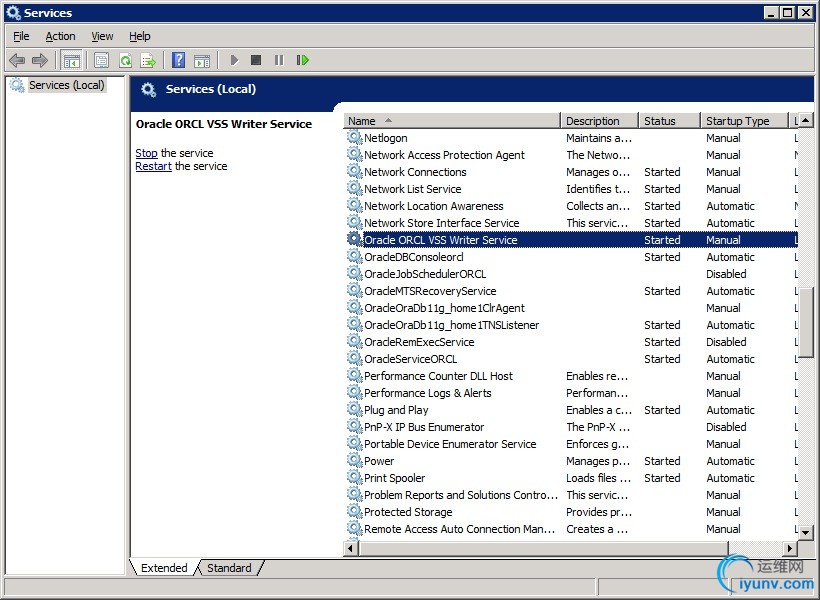Open the View menu
The height and width of the screenshot is (600, 820).
pyautogui.click(x=102, y=36)
